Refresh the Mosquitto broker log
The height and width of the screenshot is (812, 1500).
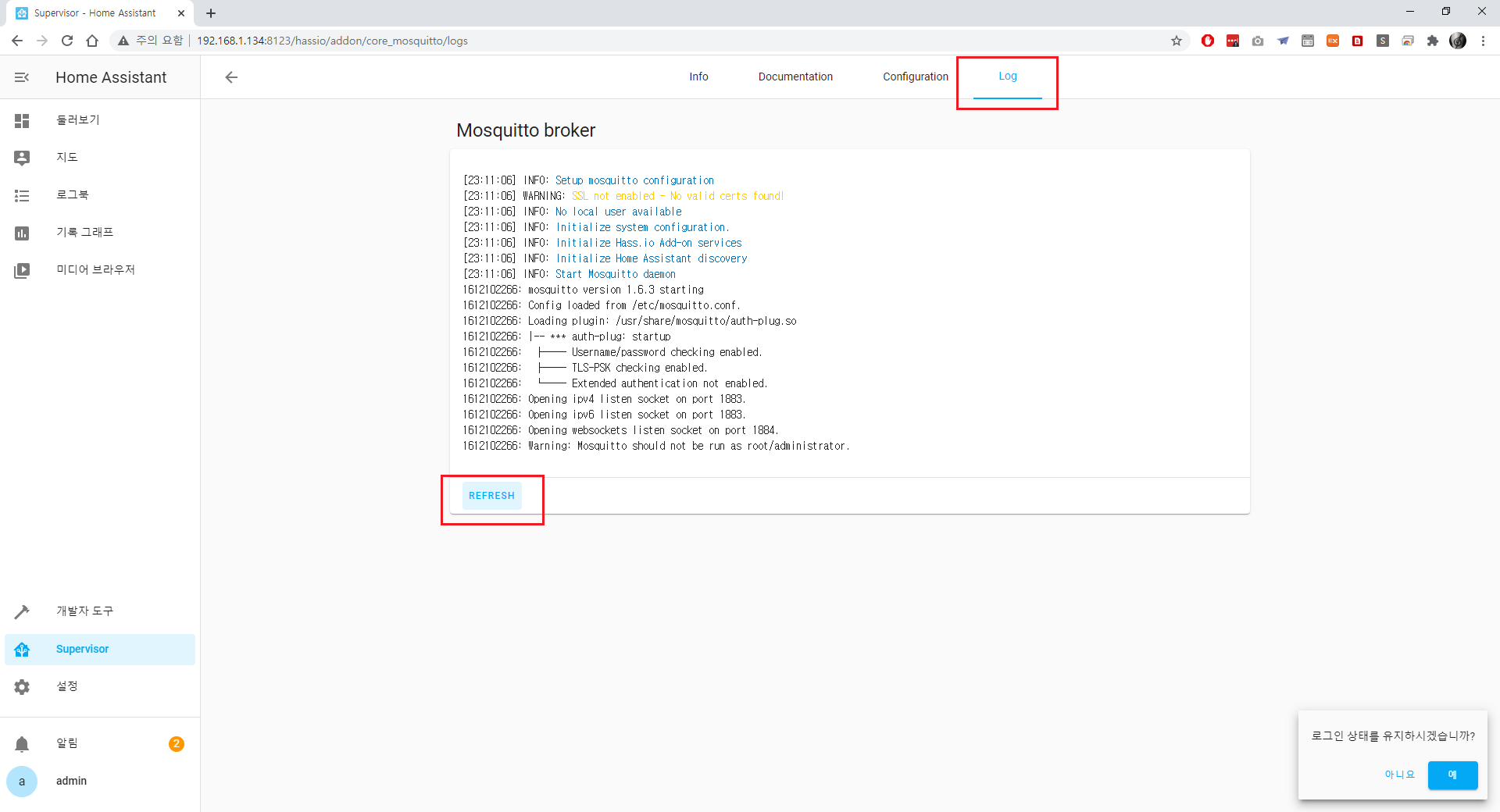(x=492, y=496)
